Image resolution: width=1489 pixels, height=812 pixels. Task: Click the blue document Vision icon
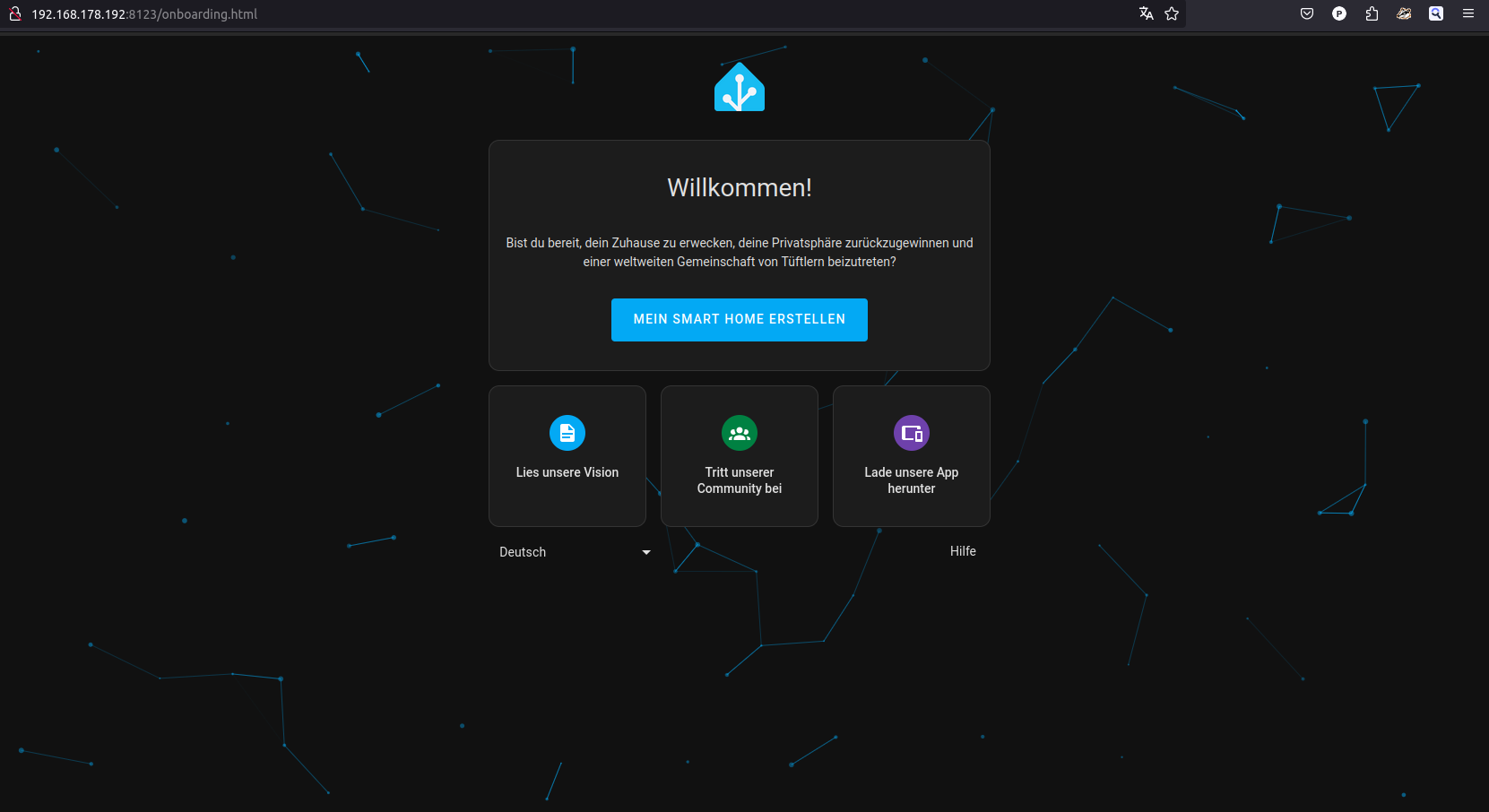567,434
